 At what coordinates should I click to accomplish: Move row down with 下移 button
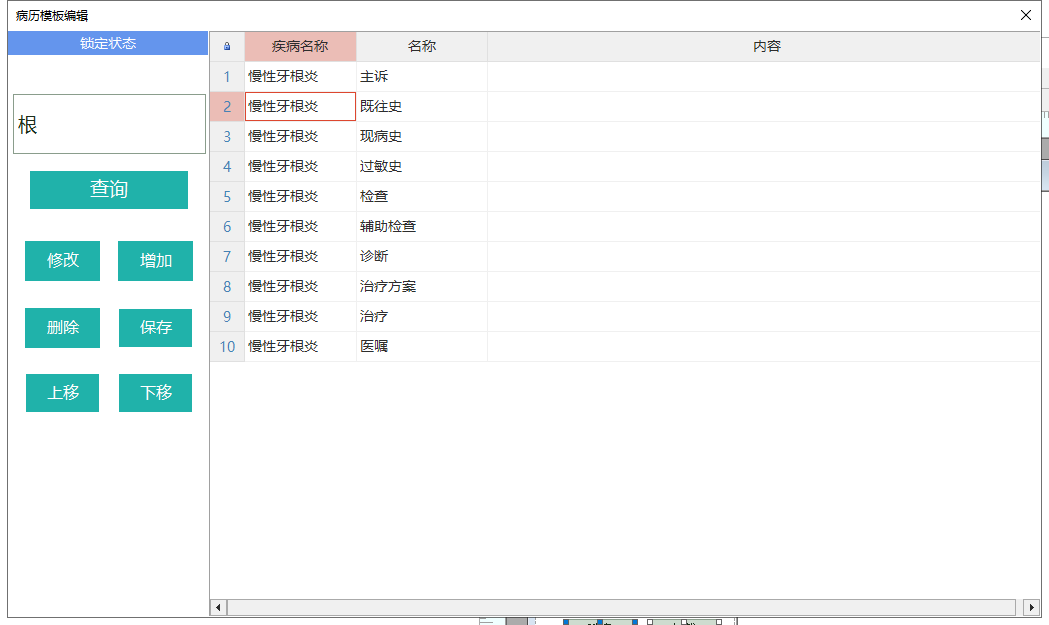click(155, 393)
